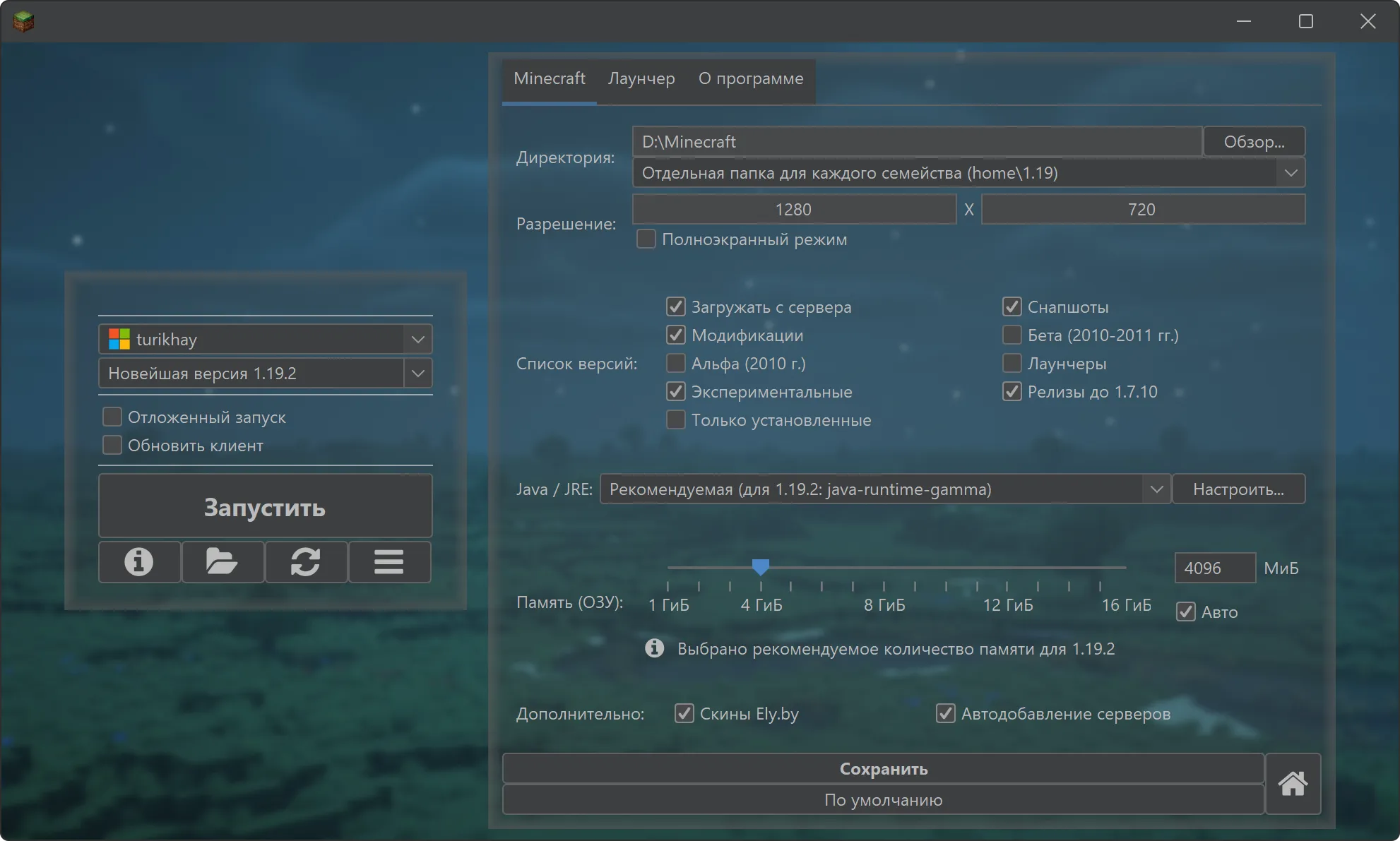Click the Minecraft grass block icon in titlebar
The height and width of the screenshot is (841, 1400).
point(22,21)
